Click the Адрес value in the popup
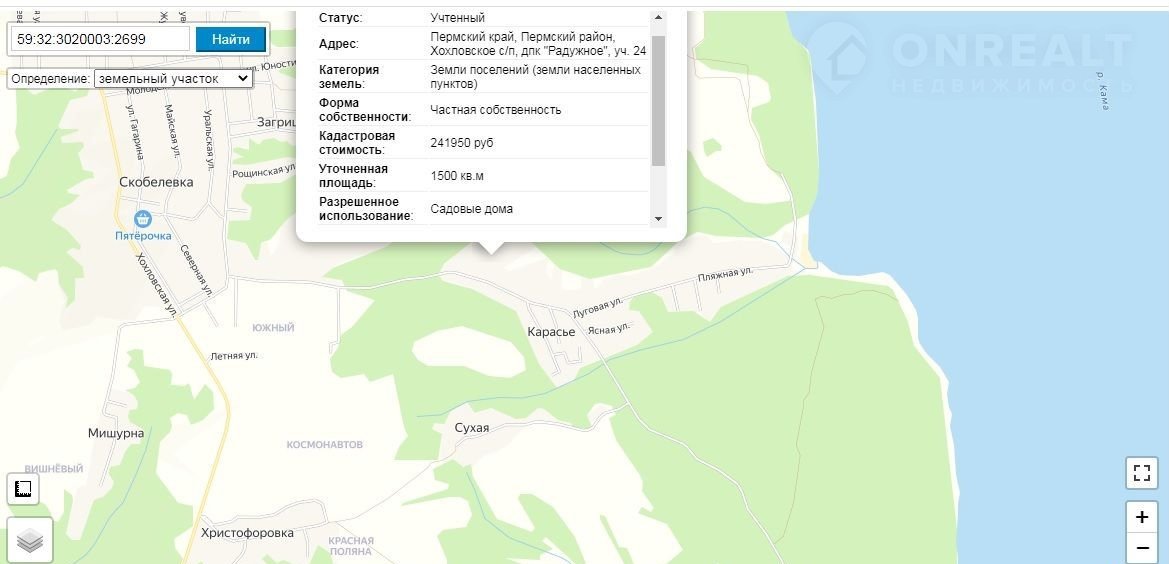This screenshot has width=1169, height=564. (x=537, y=43)
